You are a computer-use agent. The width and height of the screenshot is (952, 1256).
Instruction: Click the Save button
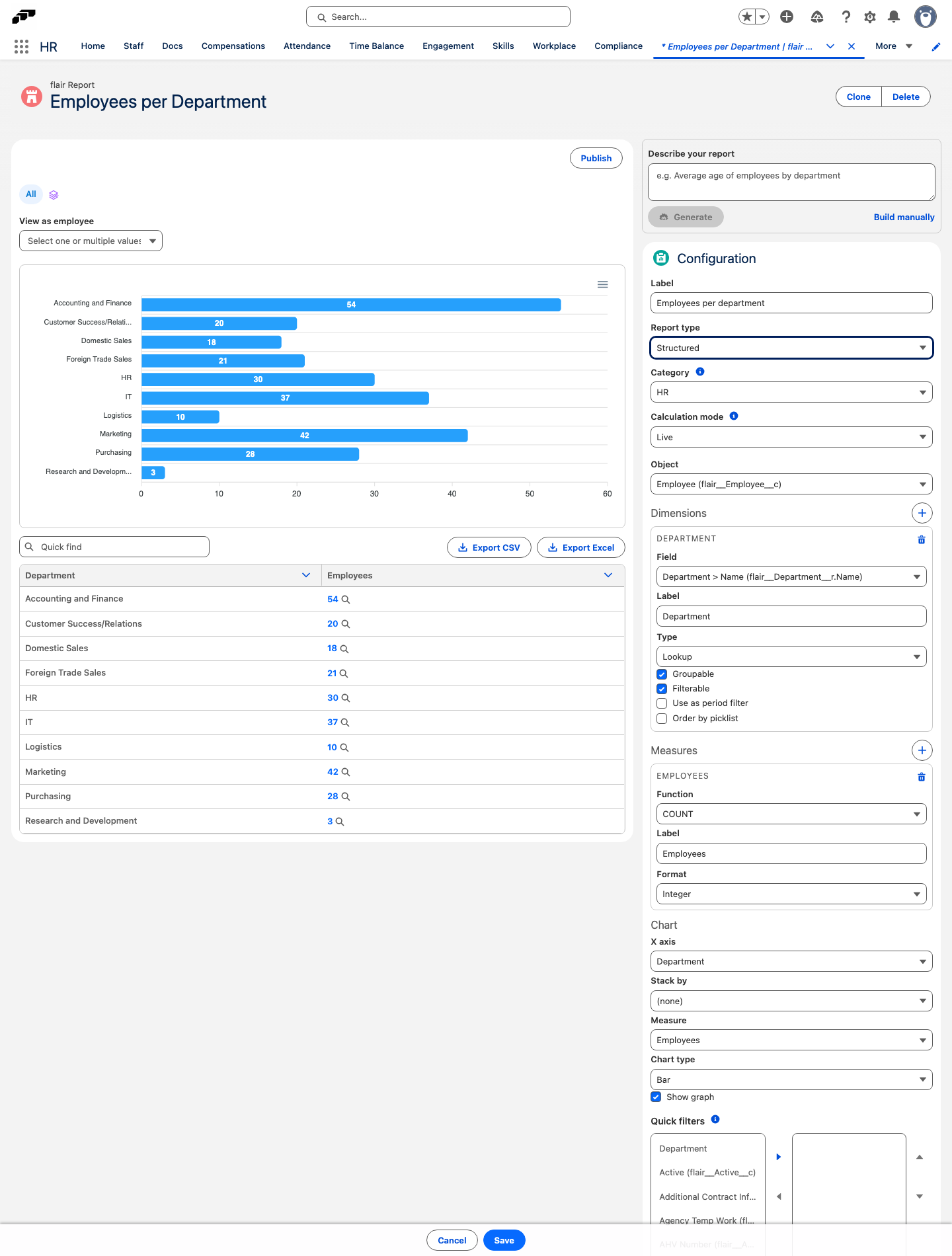(x=504, y=1240)
